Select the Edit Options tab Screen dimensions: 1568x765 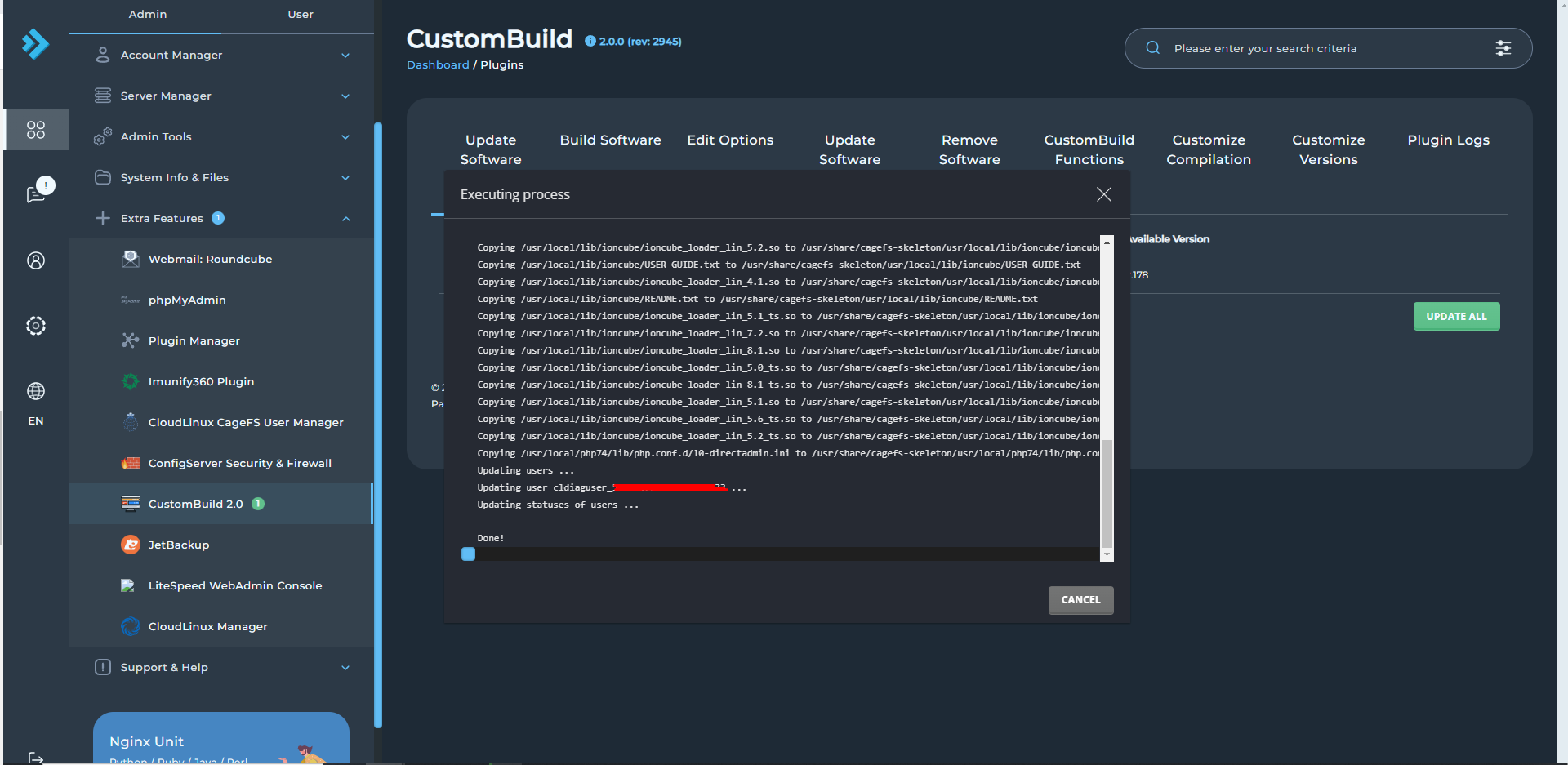(729, 140)
